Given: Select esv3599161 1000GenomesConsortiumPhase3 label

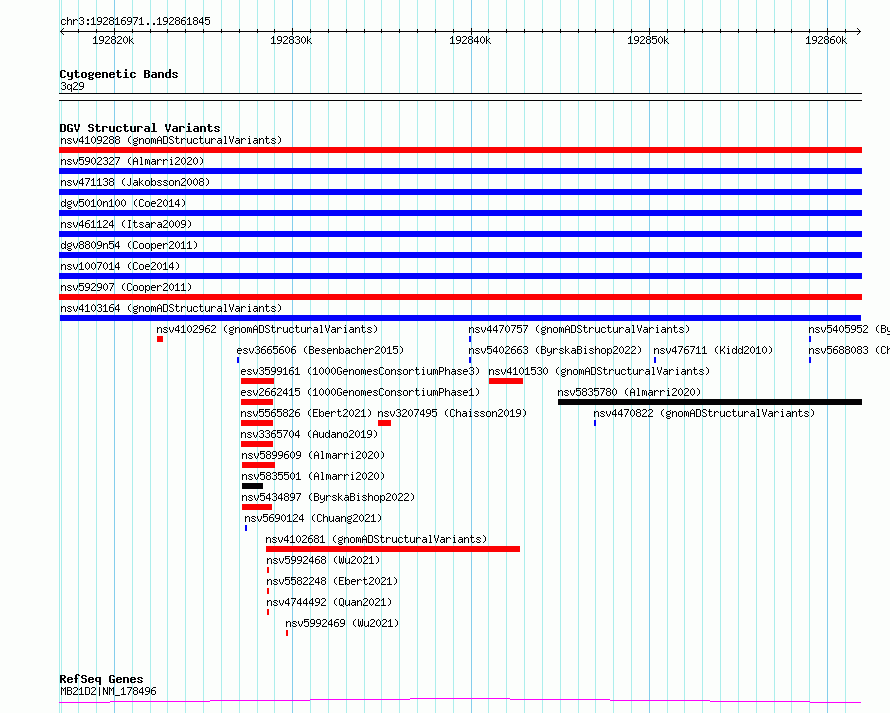Looking at the screenshot, I should pyautogui.click(x=360, y=371).
